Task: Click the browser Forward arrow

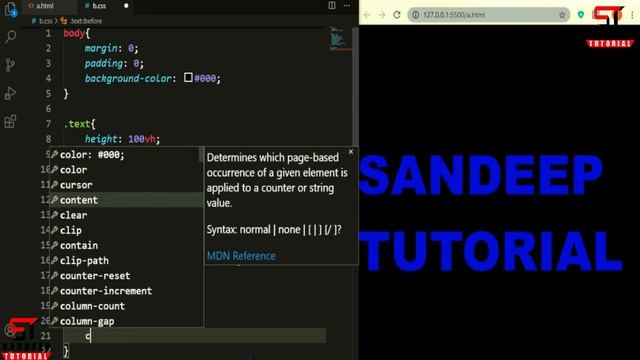Action: 382,15
